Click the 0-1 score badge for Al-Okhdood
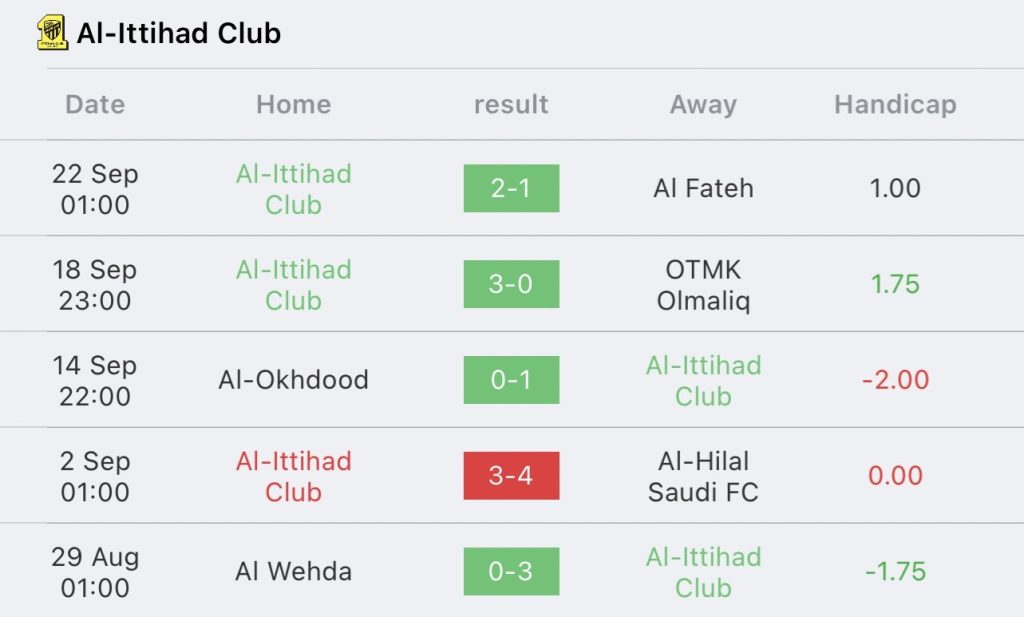 (511, 380)
